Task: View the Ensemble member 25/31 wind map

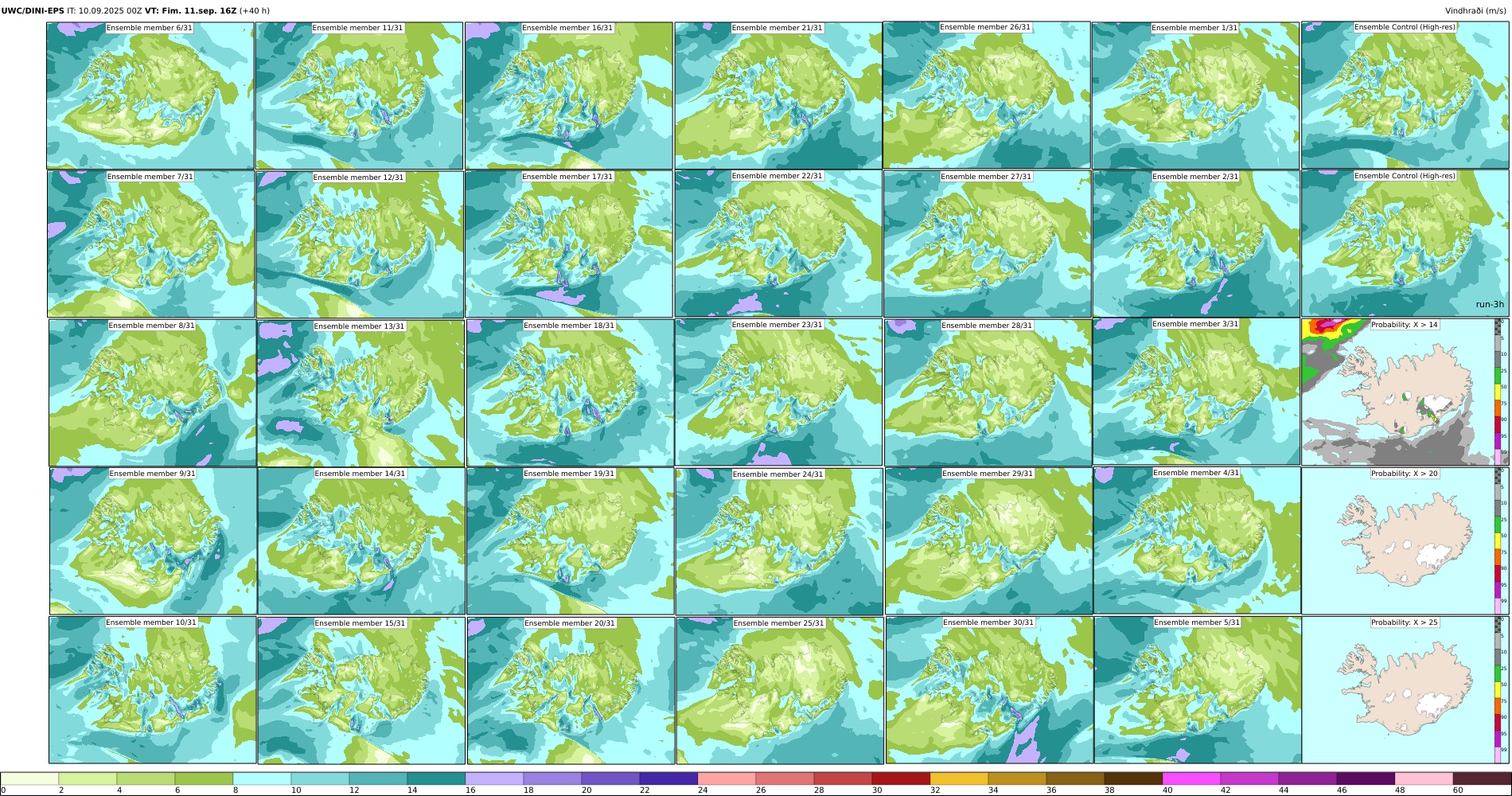Action: (x=780, y=690)
